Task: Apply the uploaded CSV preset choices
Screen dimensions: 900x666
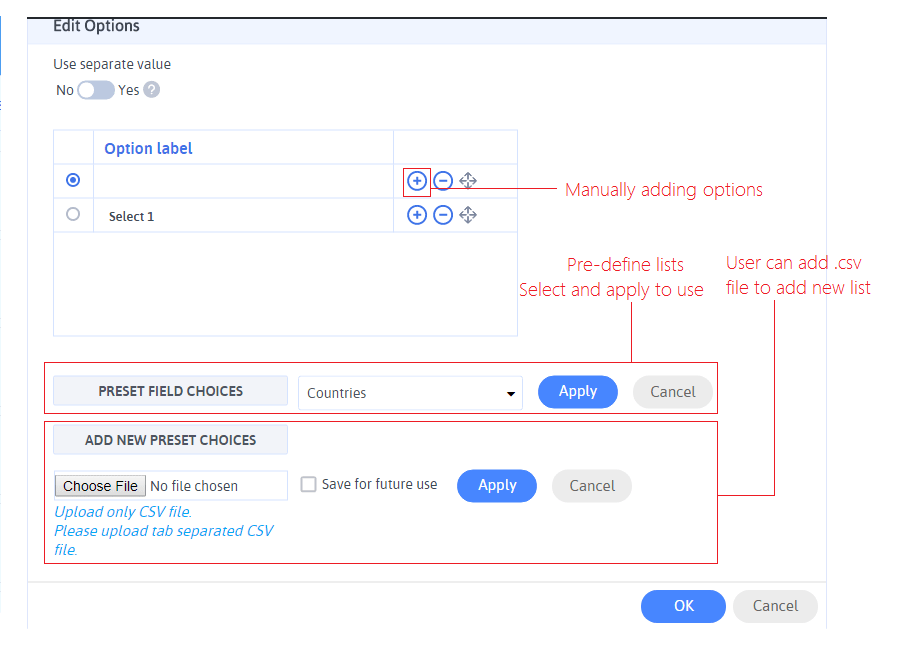Action: pos(496,486)
